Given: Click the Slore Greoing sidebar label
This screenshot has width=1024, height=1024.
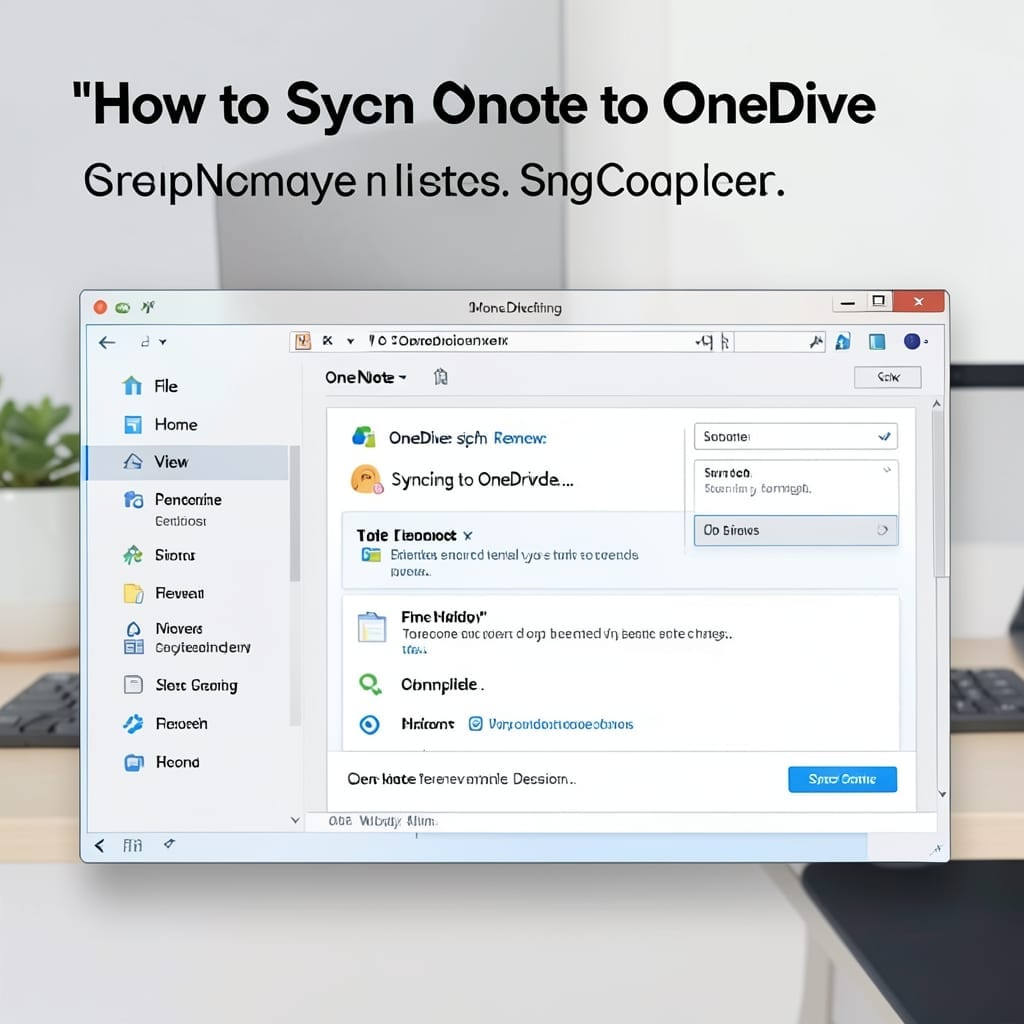Looking at the screenshot, I should click(x=197, y=685).
